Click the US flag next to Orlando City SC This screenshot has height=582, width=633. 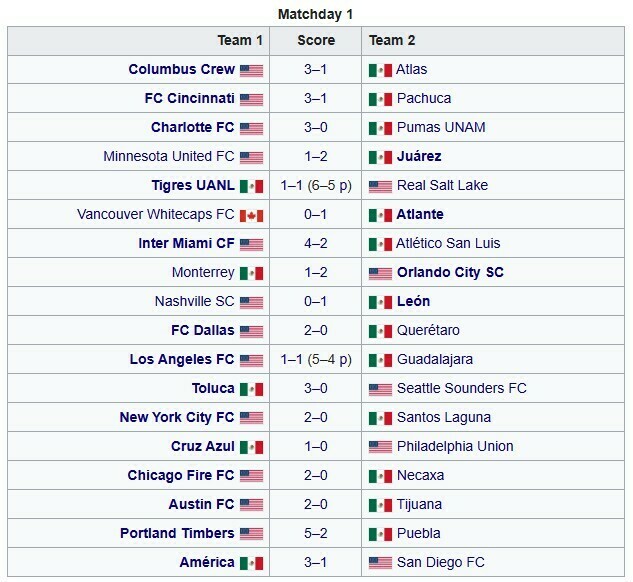click(x=380, y=274)
